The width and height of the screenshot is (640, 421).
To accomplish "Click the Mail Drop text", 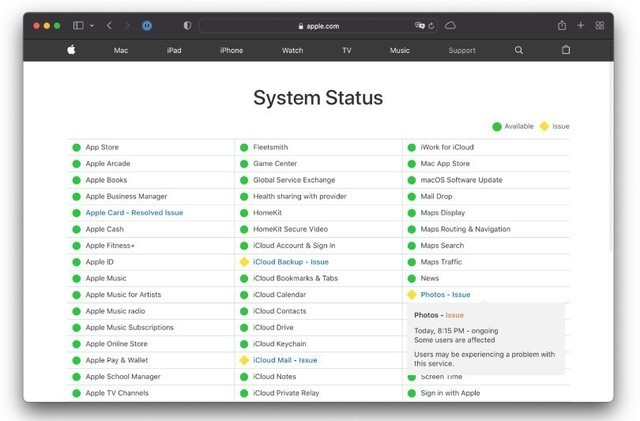I will 436,196.
